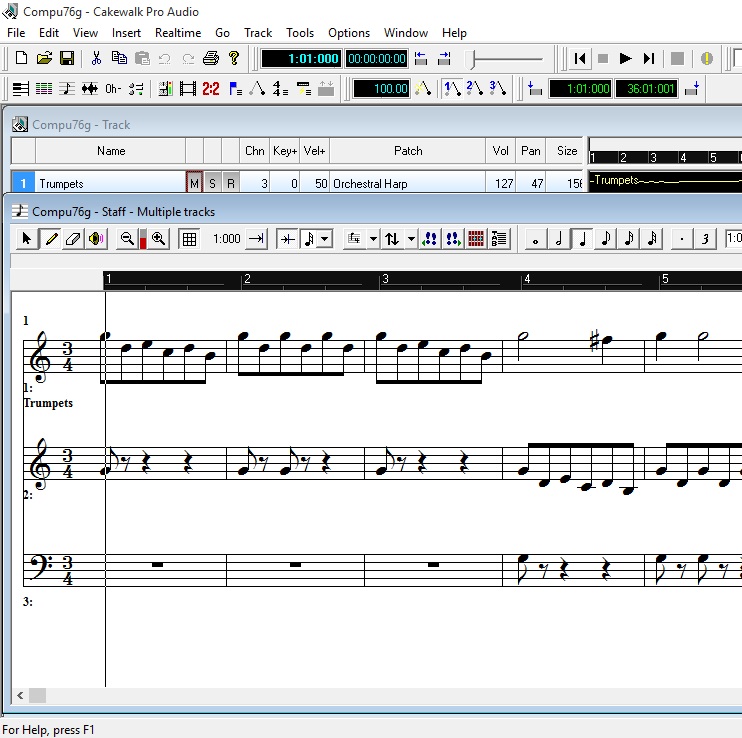This screenshot has height=738, width=742.
Task: Expand the layout dropdown in Staff toolbar
Action: pos(373,239)
